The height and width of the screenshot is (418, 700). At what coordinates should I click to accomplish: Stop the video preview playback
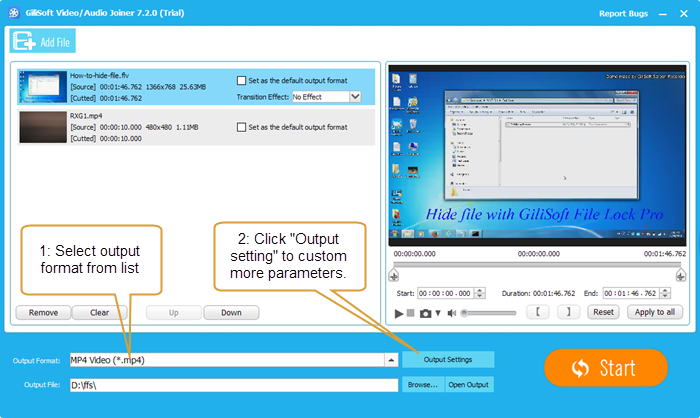pyautogui.click(x=412, y=313)
